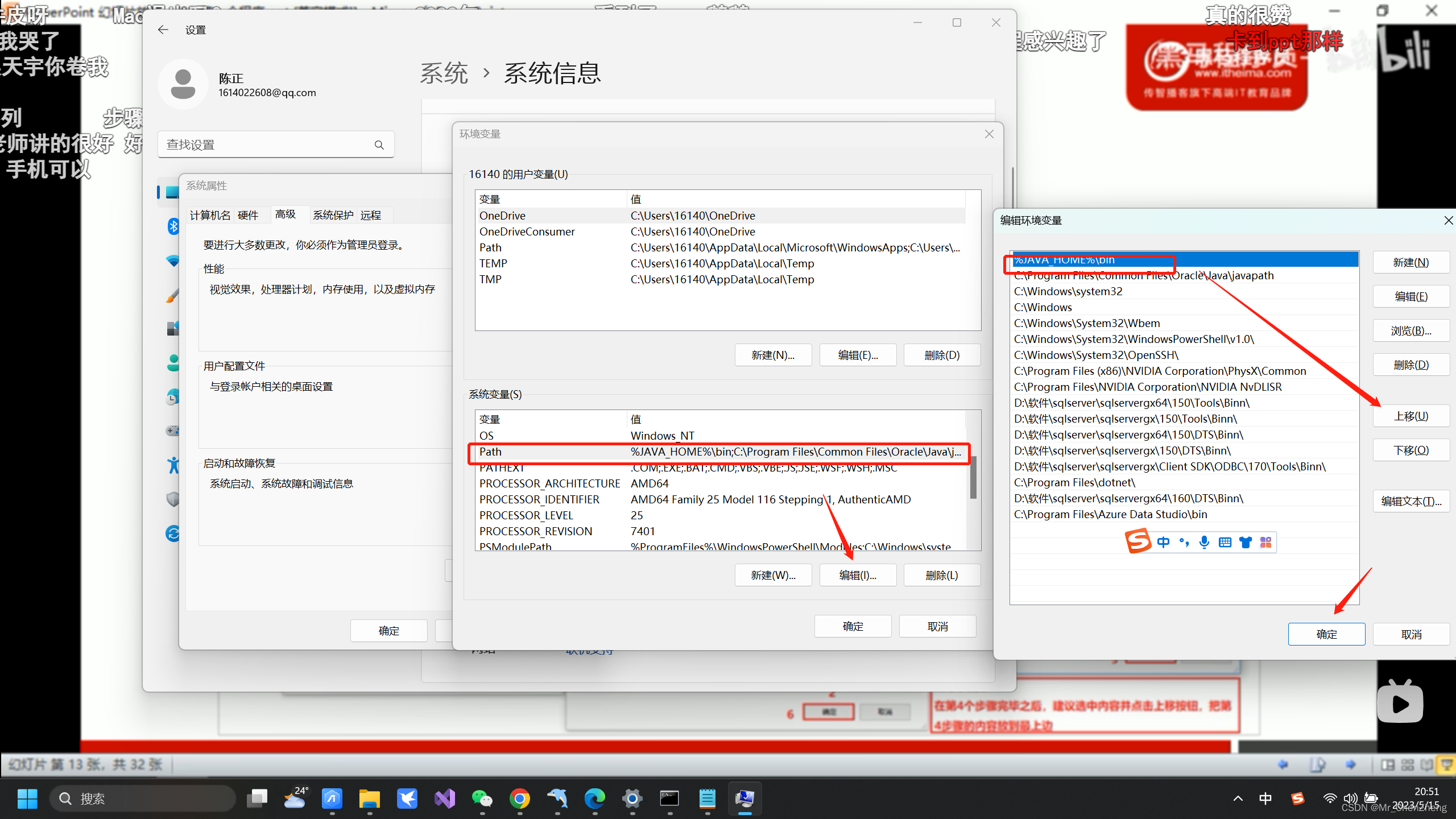Image resolution: width=1456 pixels, height=819 pixels.
Task: Open the Bluetooth sidebar icon
Action: tap(173, 226)
